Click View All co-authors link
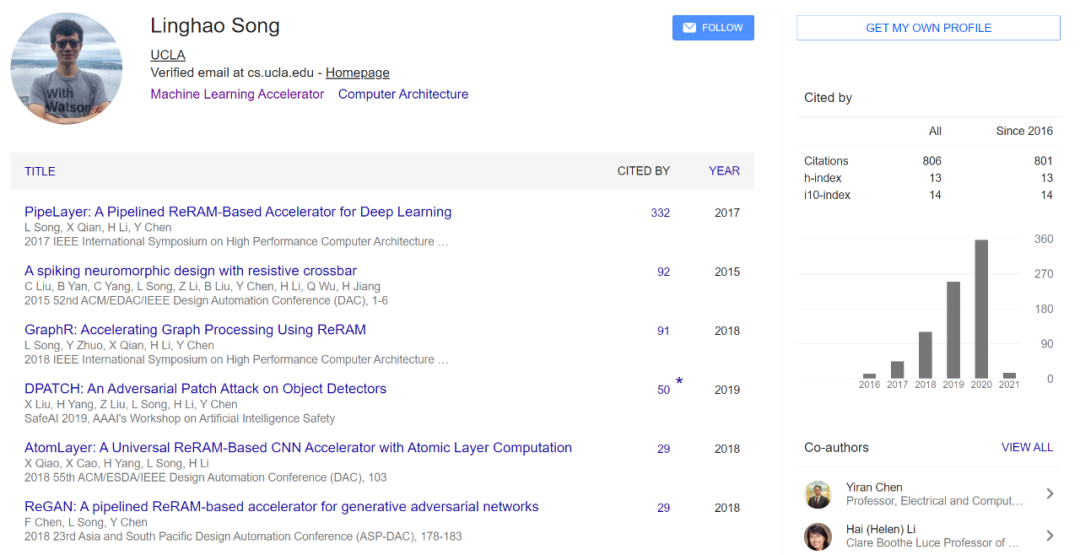Screen dimensions: 1080x555 tap(1027, 447)
